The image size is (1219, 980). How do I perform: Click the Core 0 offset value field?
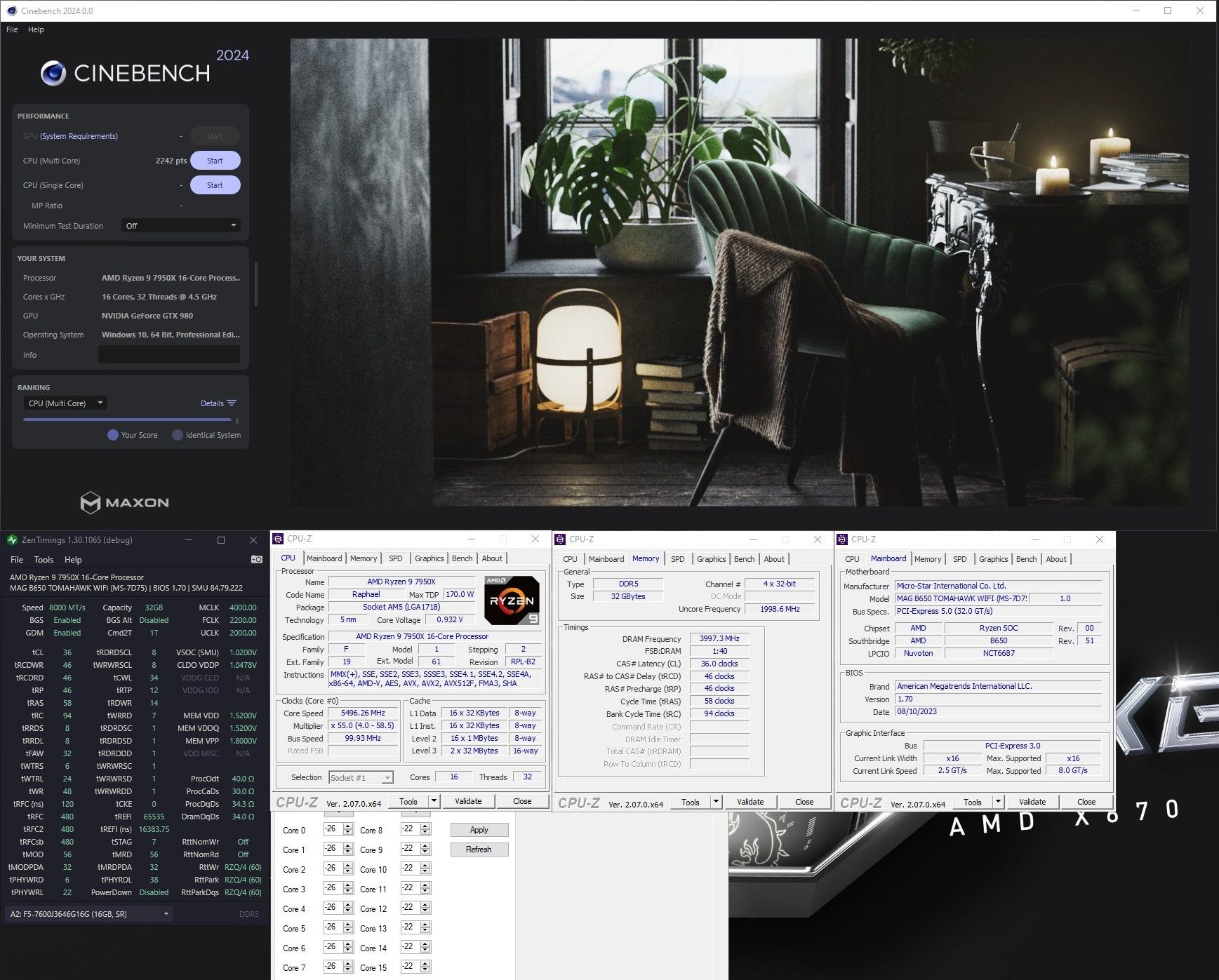point(333,830)
